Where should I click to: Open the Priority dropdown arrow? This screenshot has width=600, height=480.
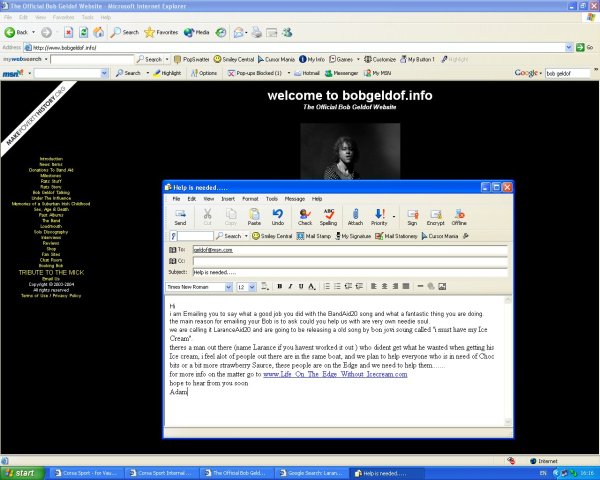click(x=393, y=216)
